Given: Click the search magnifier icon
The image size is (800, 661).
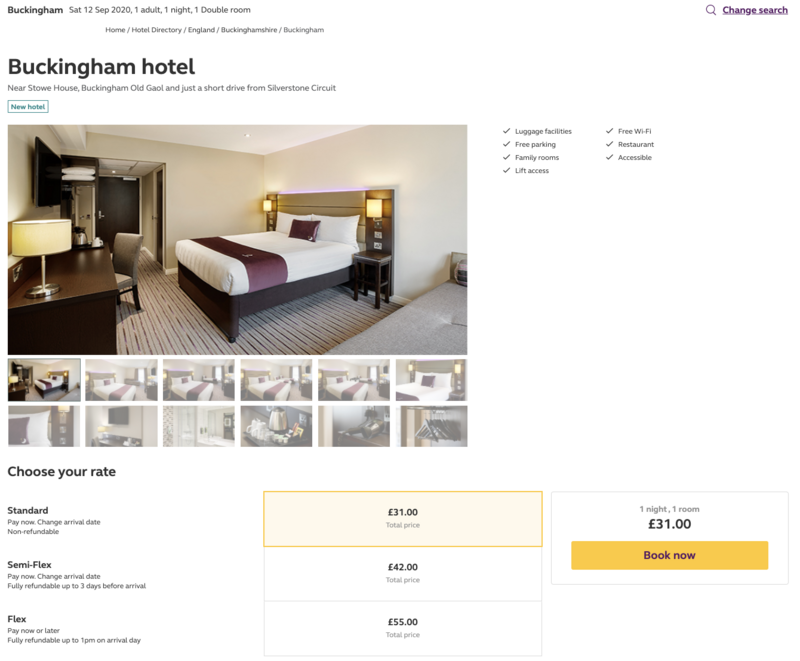Looking at the screenshot, I should pyautogui.click(x=711, y=10).
